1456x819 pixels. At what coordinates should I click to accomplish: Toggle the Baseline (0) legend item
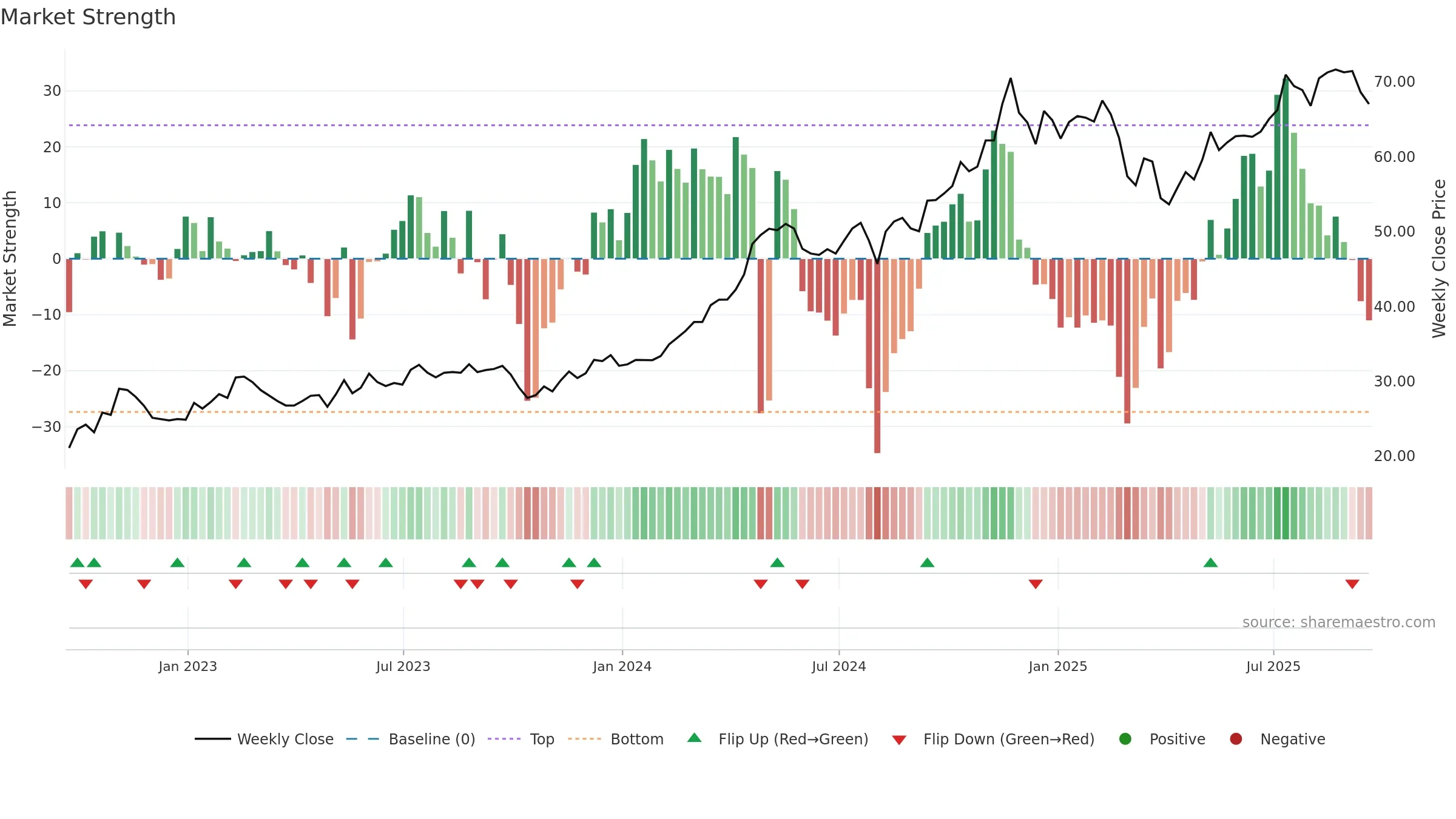click(x=411, y=739)
